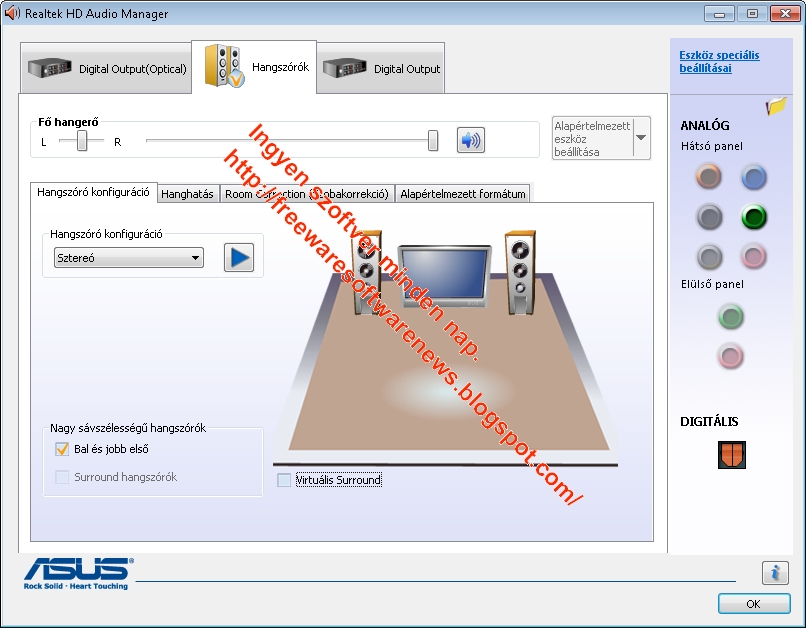806x628 pixels.
Task: Click the ASUS logo
Action: [78, 573]
